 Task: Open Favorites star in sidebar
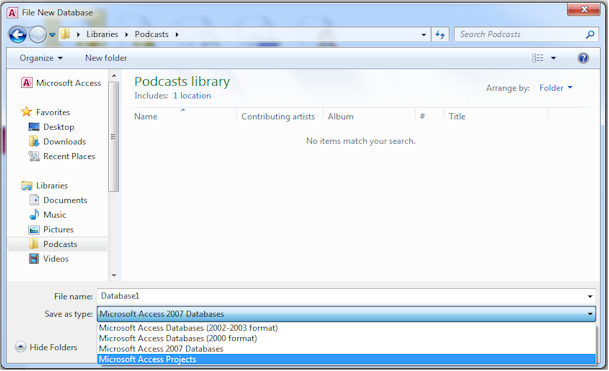26,112
